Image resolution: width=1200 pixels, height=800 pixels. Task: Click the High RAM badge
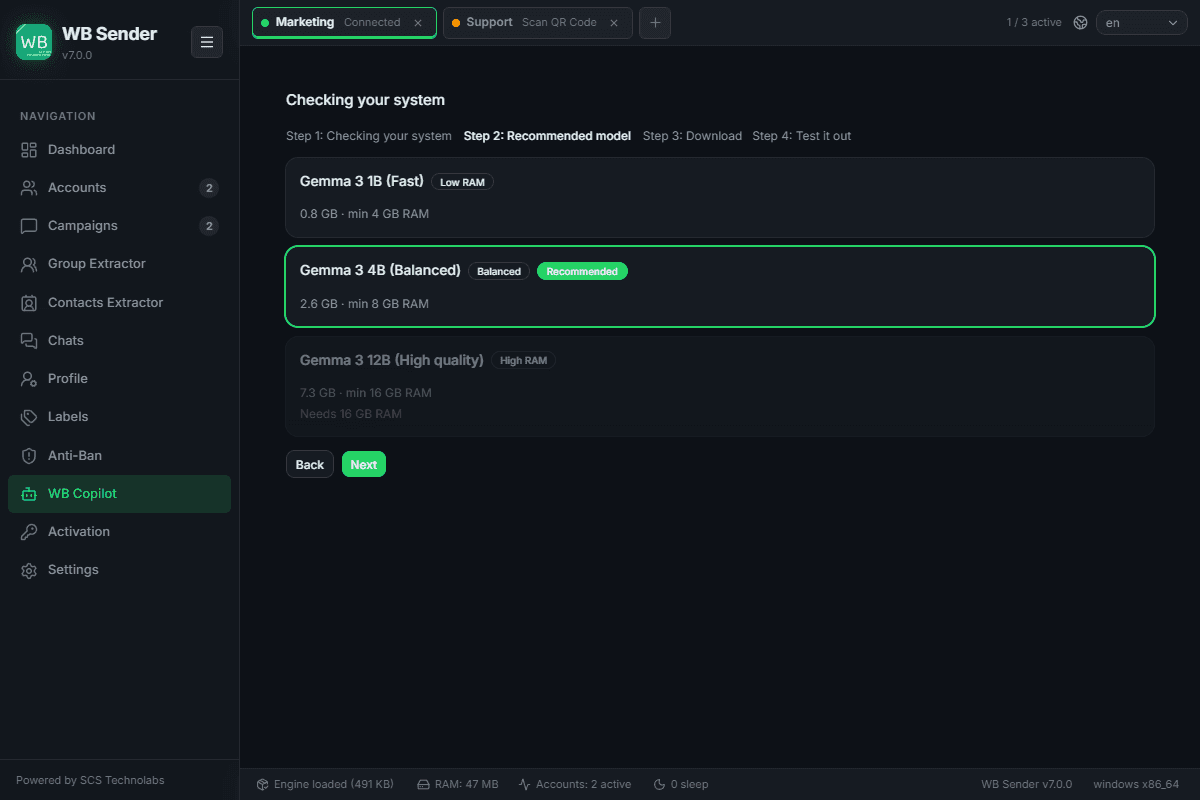click(523, 360)
